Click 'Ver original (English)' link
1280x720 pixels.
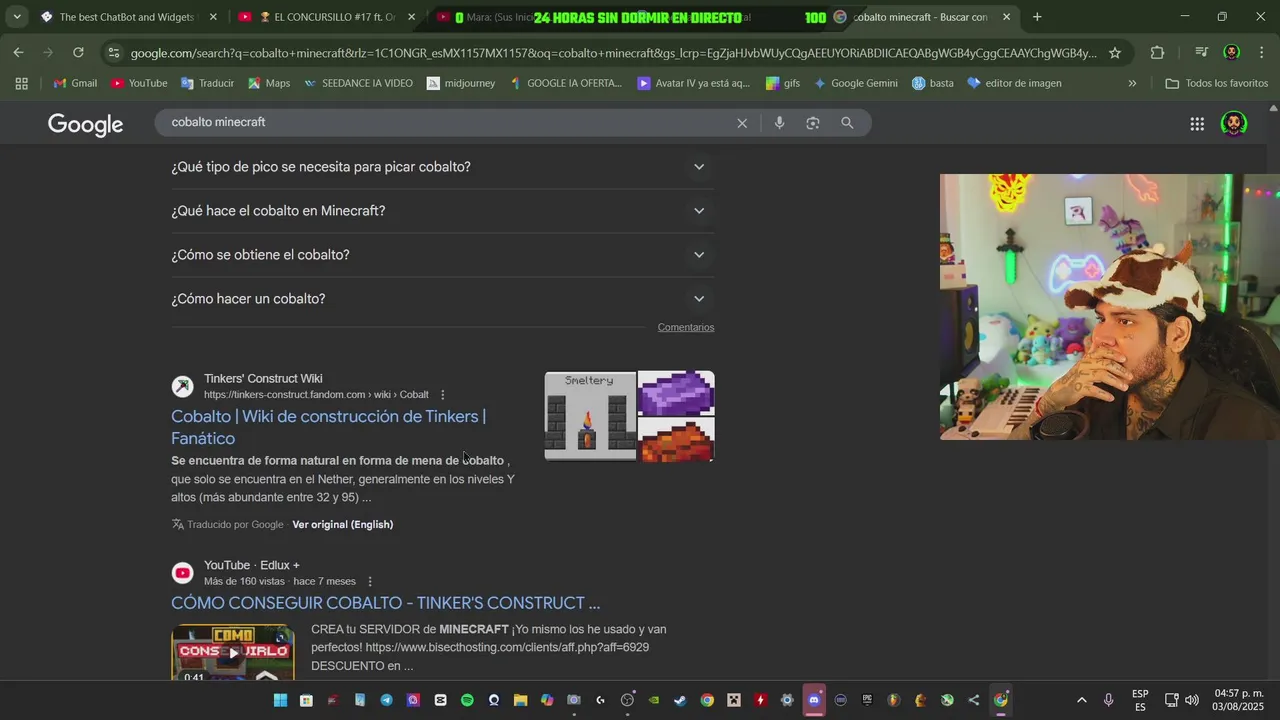tap(343, 525)
